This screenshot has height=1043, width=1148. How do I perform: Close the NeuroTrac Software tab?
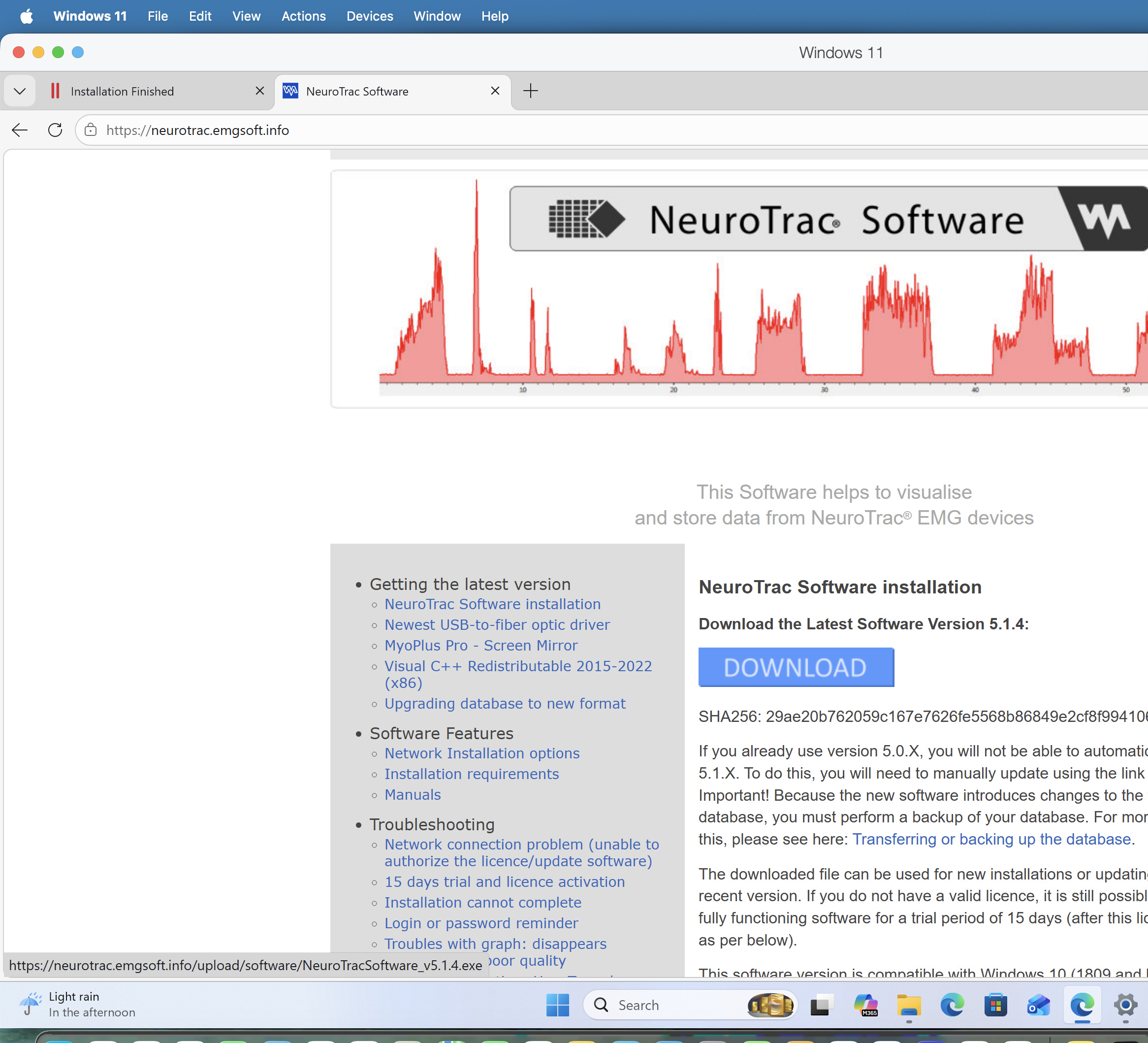495,91
